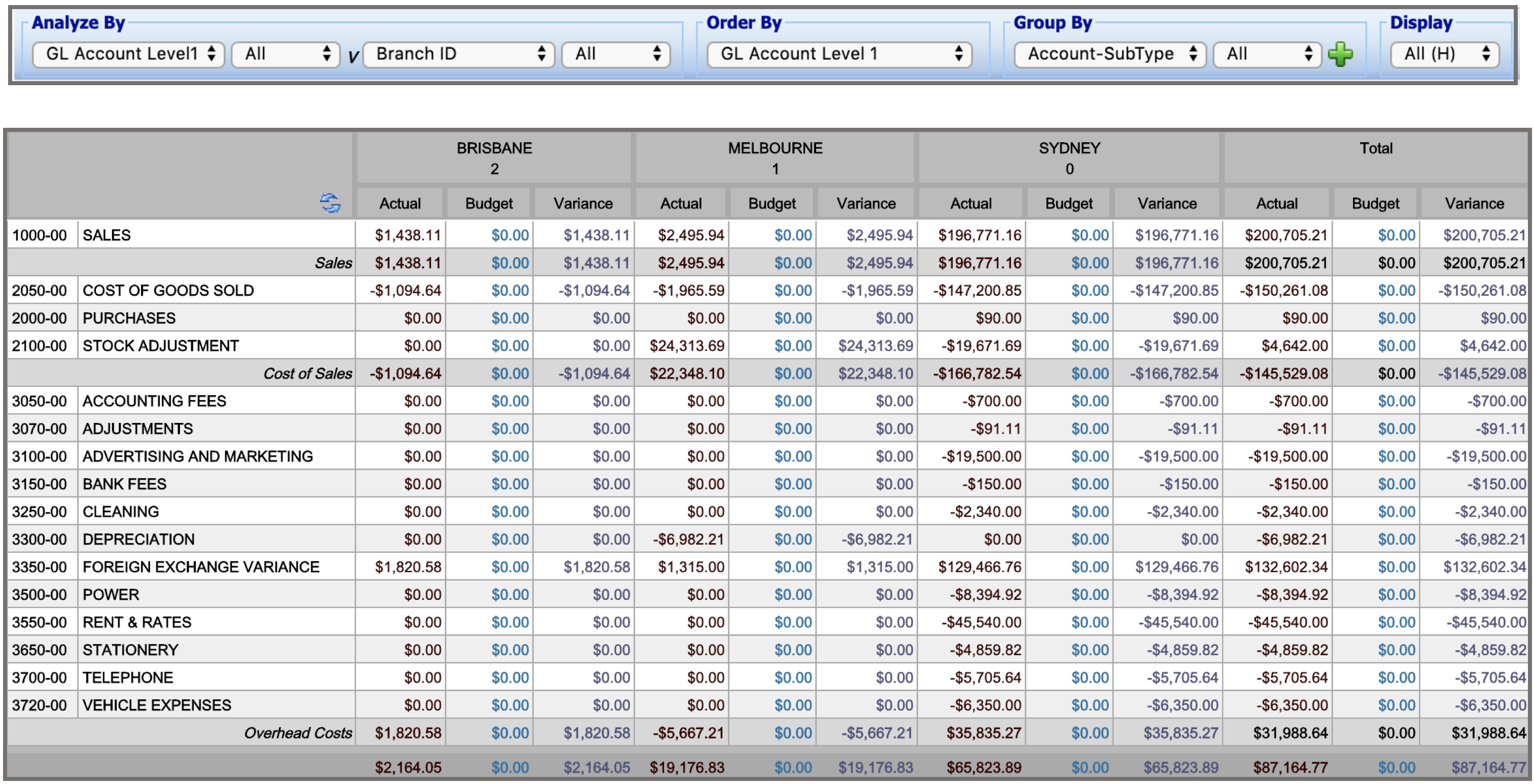The height and width of the screenshot is (784, 1534).
Task: Open the Display All (H) dropdown
Action: click(1445, 54)
